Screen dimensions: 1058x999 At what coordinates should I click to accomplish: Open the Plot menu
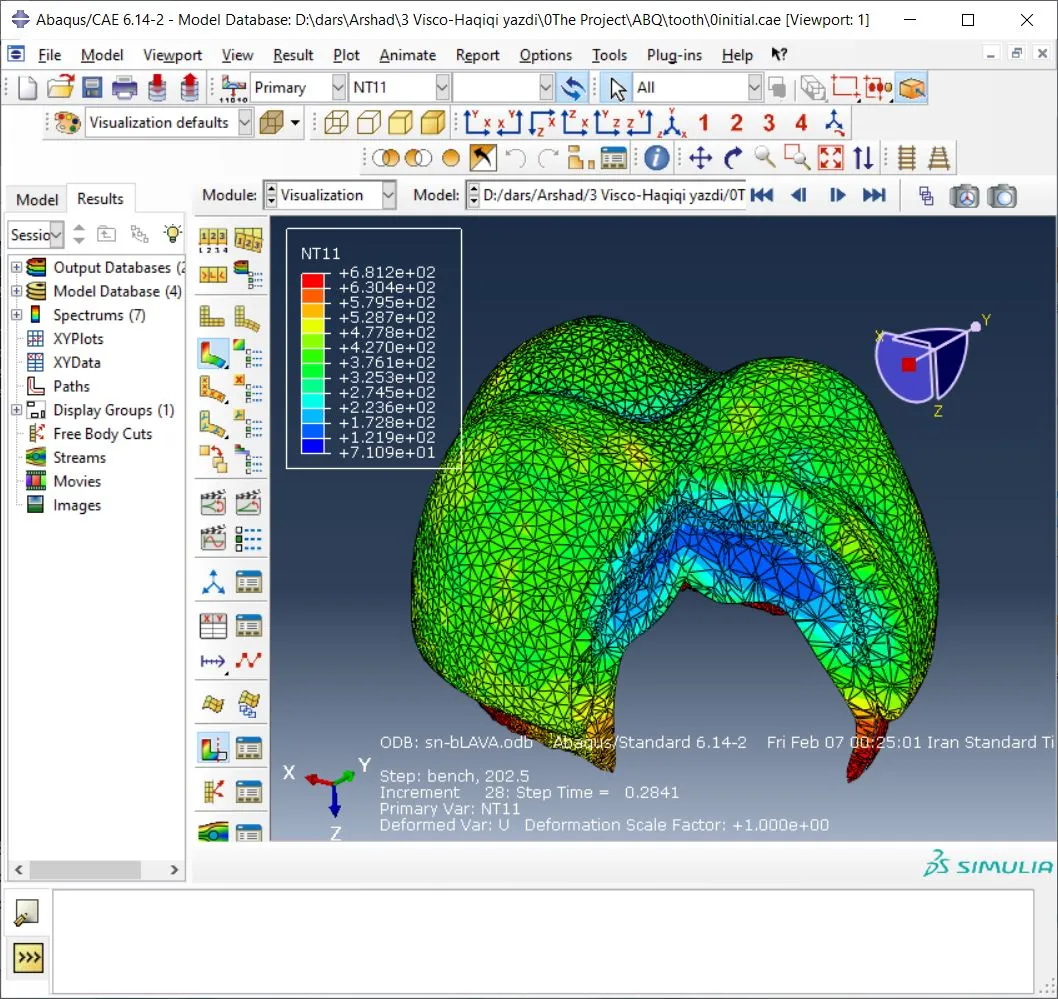pos(346,55)
